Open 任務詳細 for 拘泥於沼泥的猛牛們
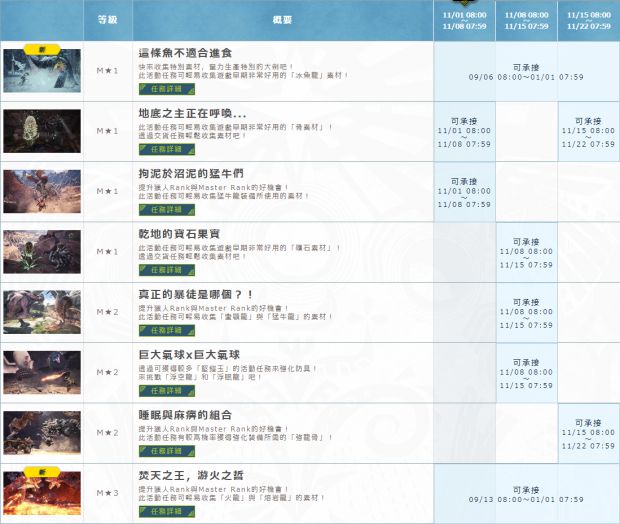Image resolution: width=620 pixels, height=524 pixels. coord(166,210)
